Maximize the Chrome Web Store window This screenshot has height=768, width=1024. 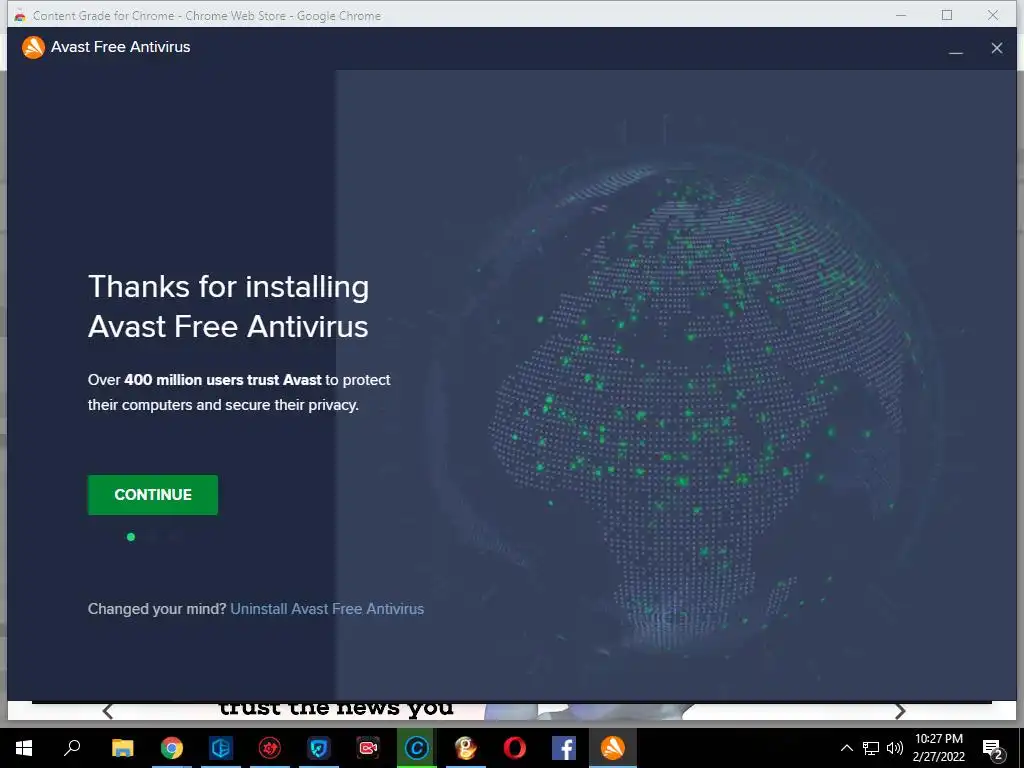point(947,15)
